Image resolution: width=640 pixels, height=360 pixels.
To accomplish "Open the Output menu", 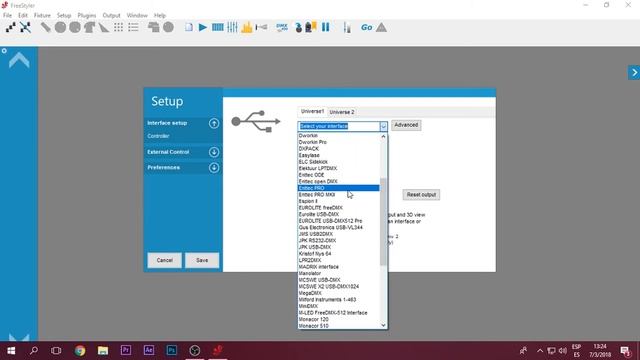I will [111, 15].
